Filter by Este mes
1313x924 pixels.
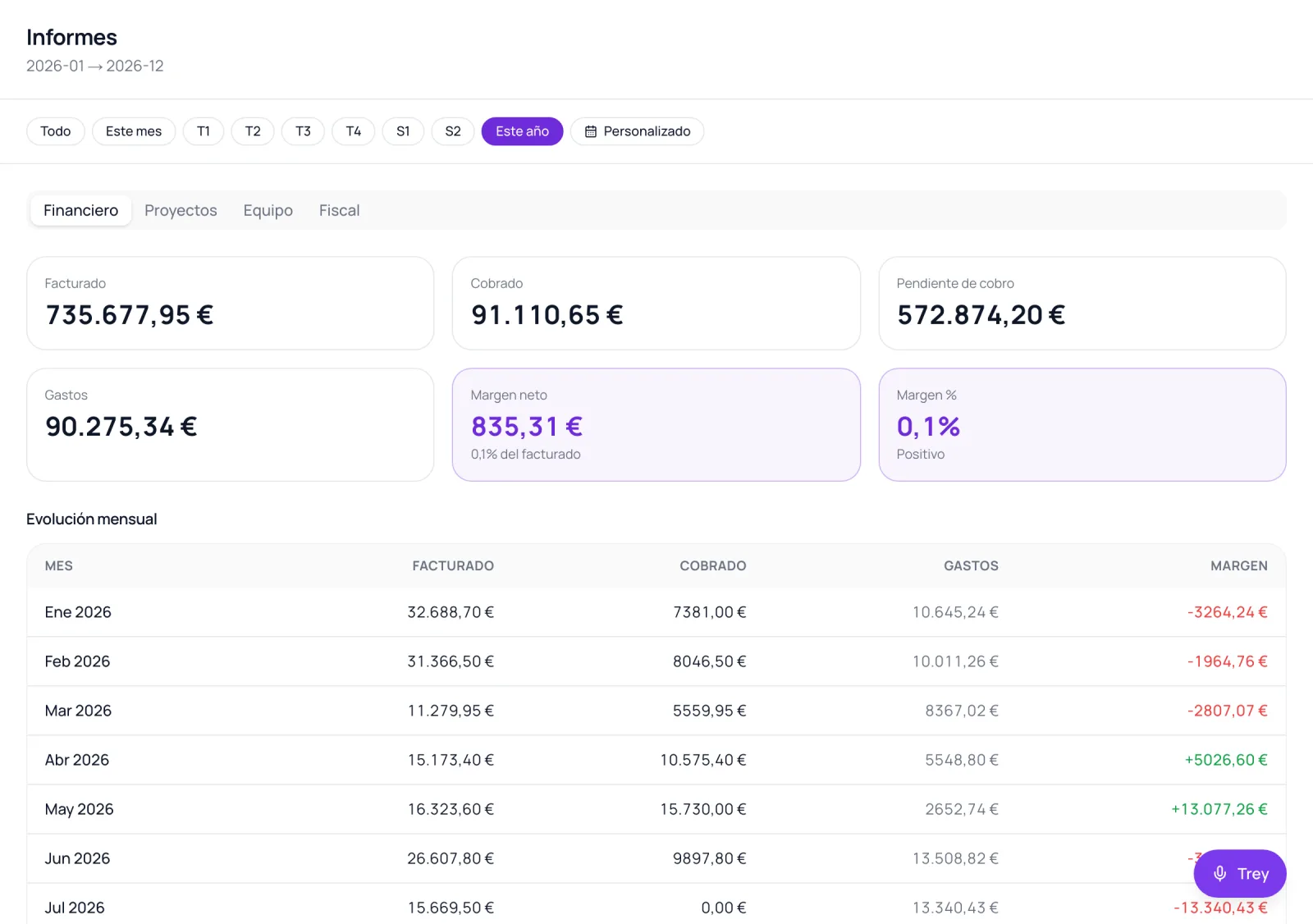click(134, 131)
